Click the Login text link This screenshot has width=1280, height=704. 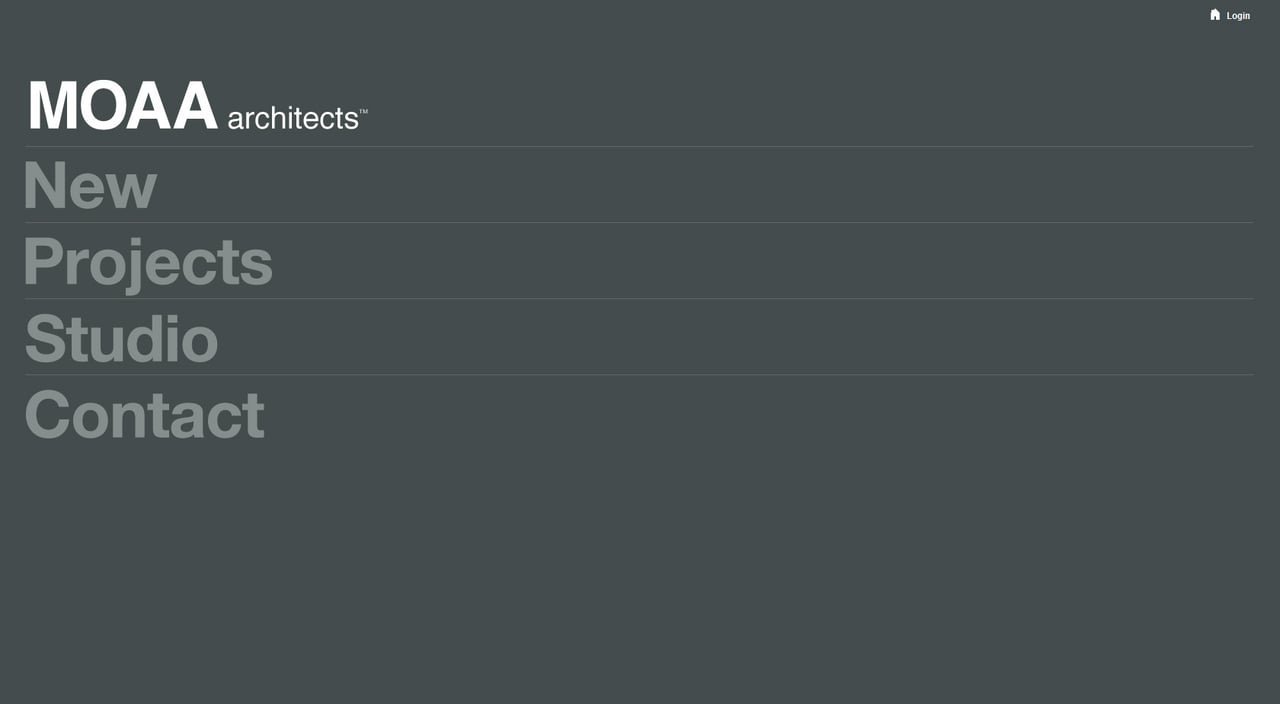click(x=1238, y=15)
